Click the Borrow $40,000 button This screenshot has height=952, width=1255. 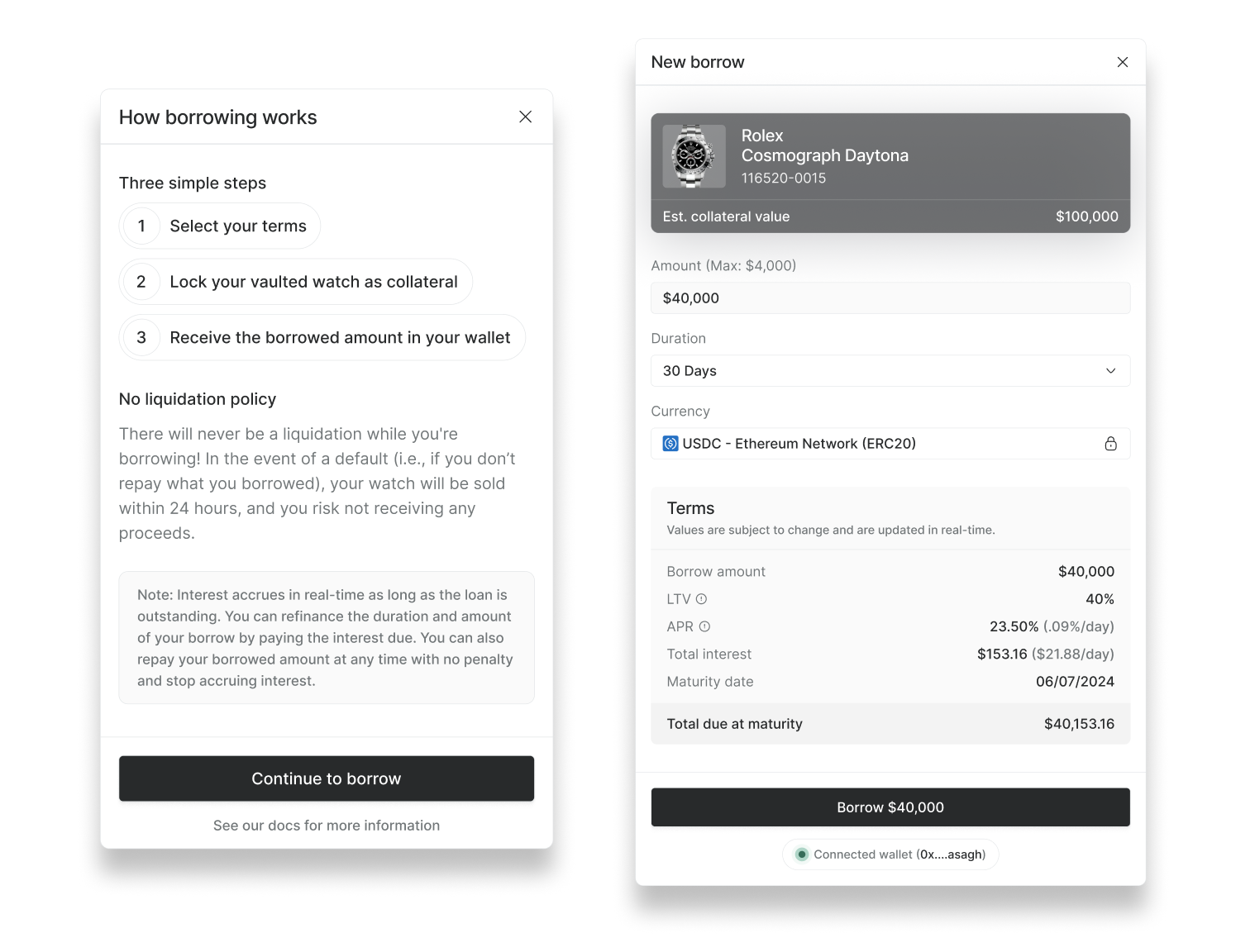(890, 807)
